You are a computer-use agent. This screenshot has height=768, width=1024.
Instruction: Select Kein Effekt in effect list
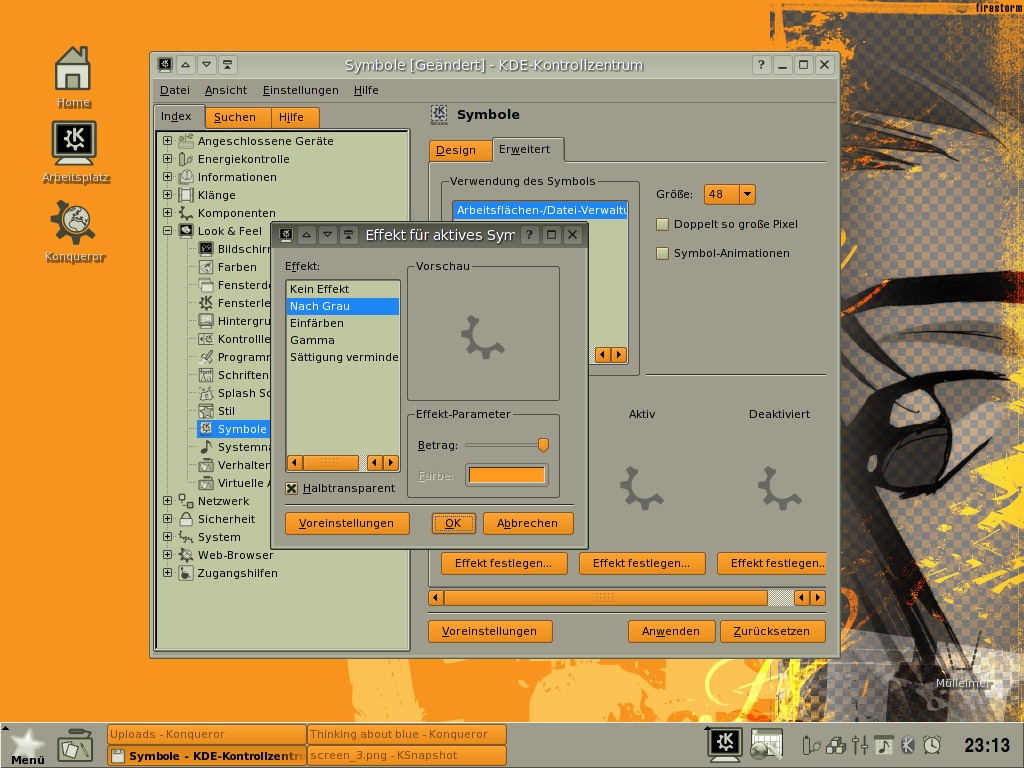343,289
